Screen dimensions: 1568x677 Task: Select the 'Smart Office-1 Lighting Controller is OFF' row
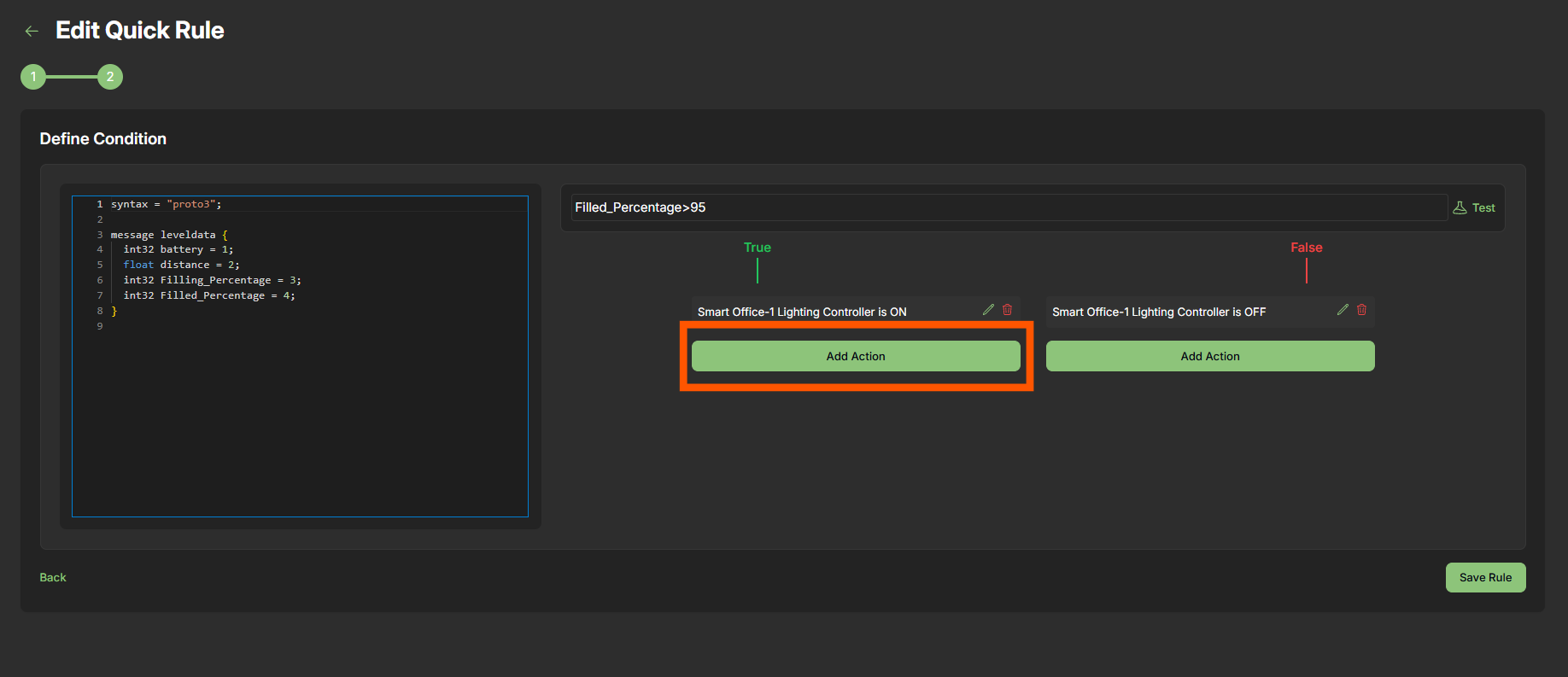pyautogui.click(x=1210, y=312)
